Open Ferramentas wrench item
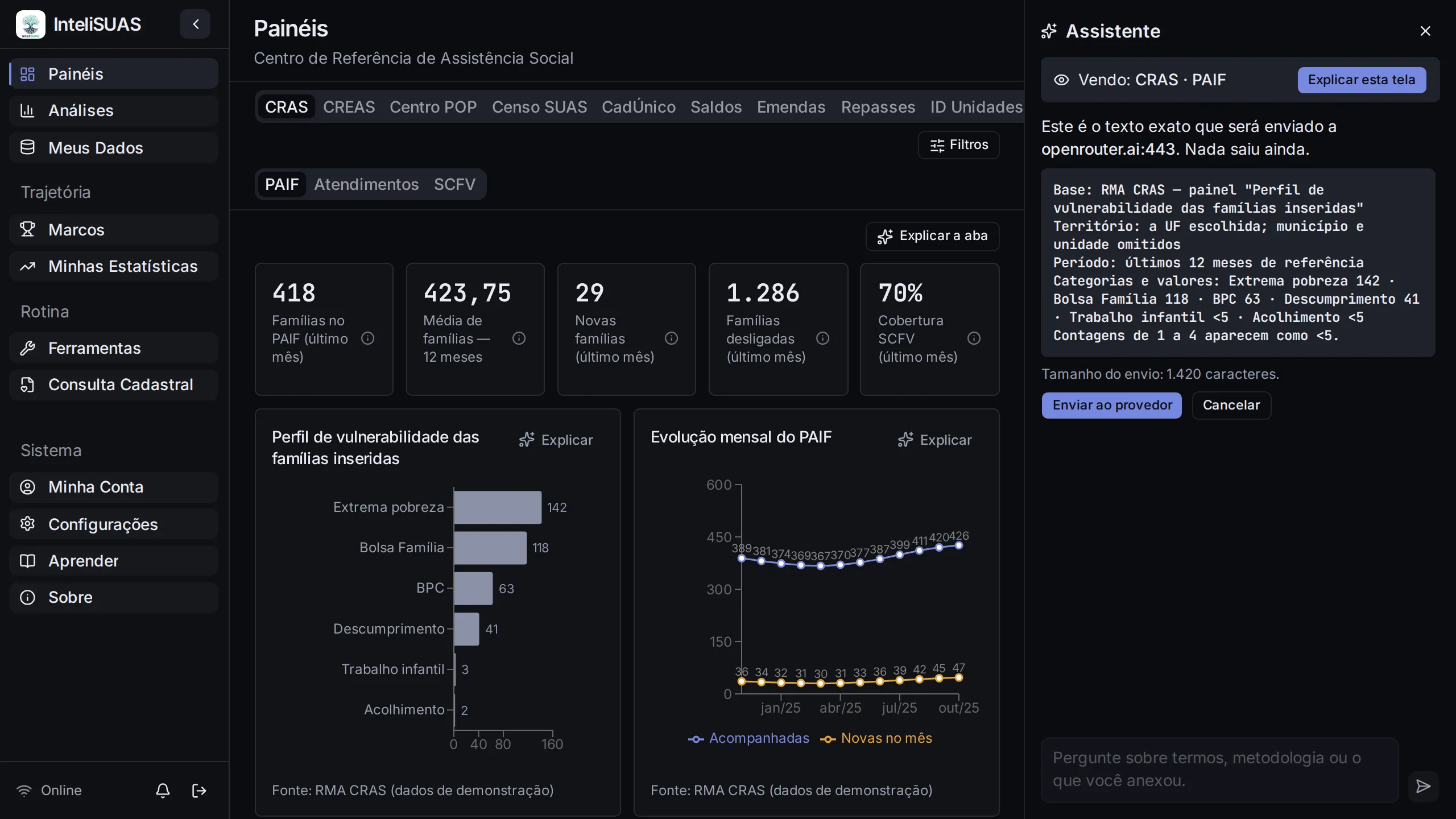The image size is (1456, 819). click(114, 348)
